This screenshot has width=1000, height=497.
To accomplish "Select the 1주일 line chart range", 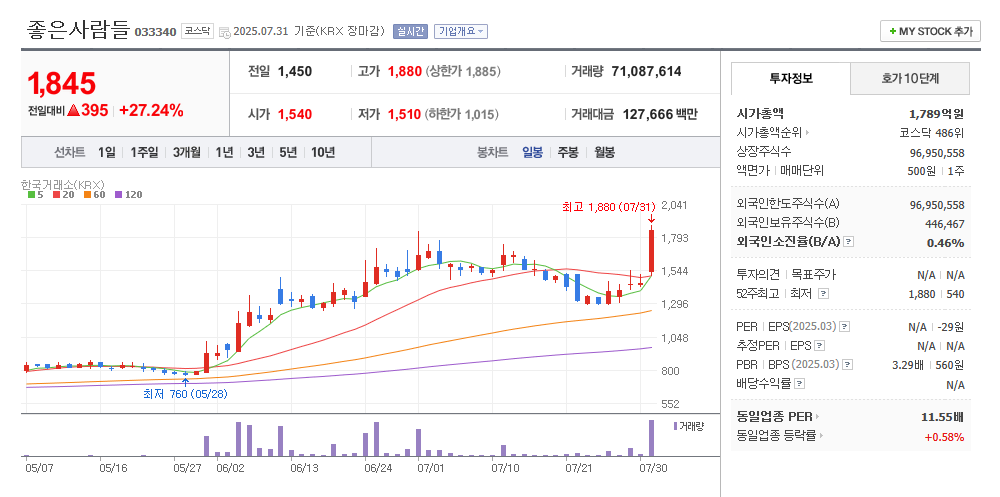I will (144, 152).
